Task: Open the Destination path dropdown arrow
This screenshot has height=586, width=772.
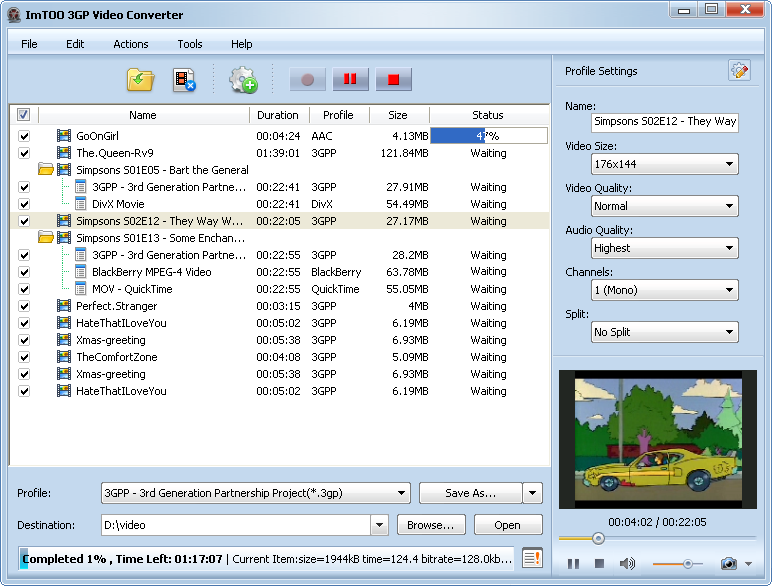Action: tap(379, 525)
